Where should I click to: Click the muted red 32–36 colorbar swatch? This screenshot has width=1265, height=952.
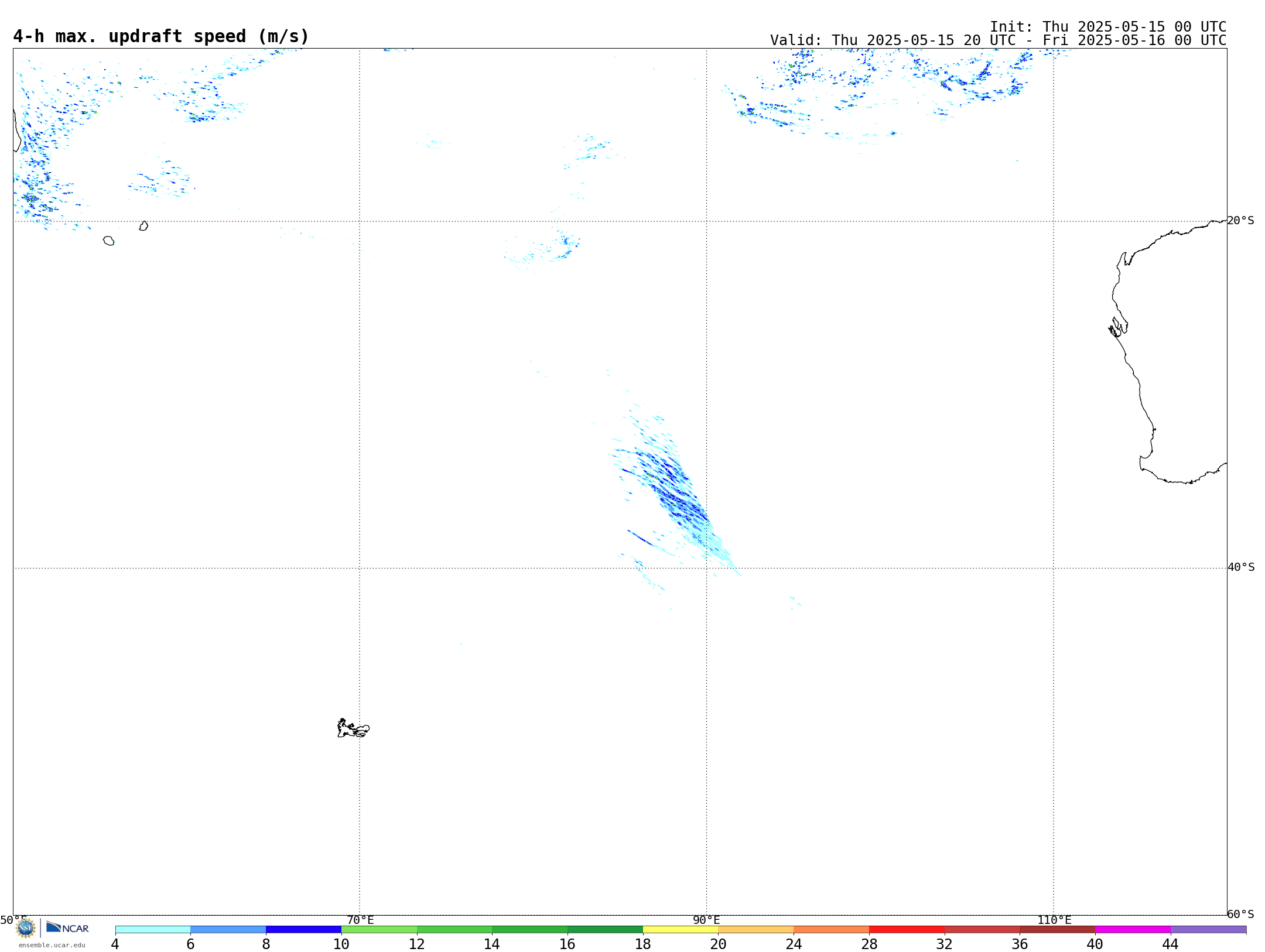click(982, 930)
